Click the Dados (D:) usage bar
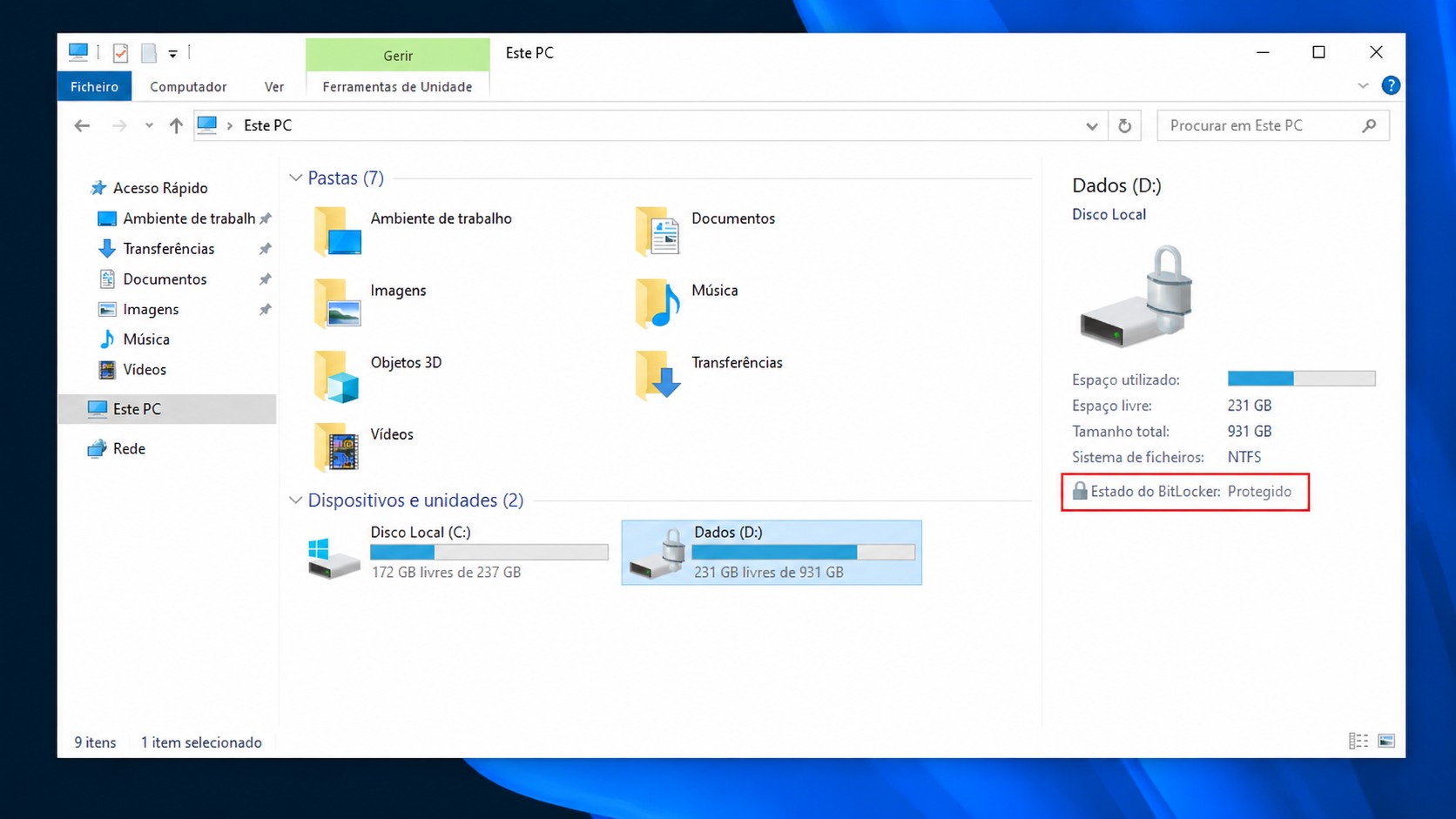This screenshot has height=819, width=1456. pyautogui.click(x=803, y=553)
